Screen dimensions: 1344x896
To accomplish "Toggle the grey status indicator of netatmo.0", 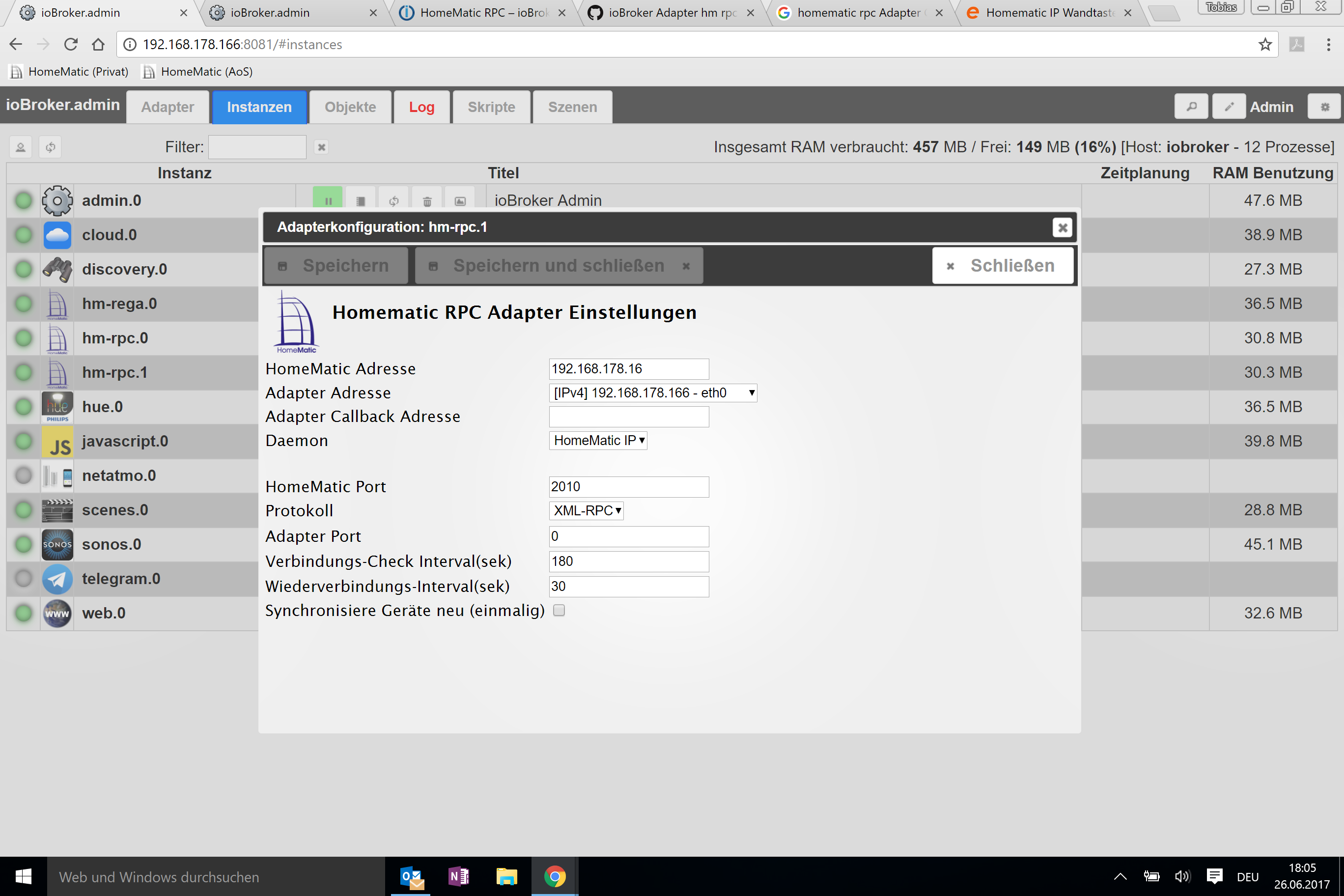I will pos(24,476).
